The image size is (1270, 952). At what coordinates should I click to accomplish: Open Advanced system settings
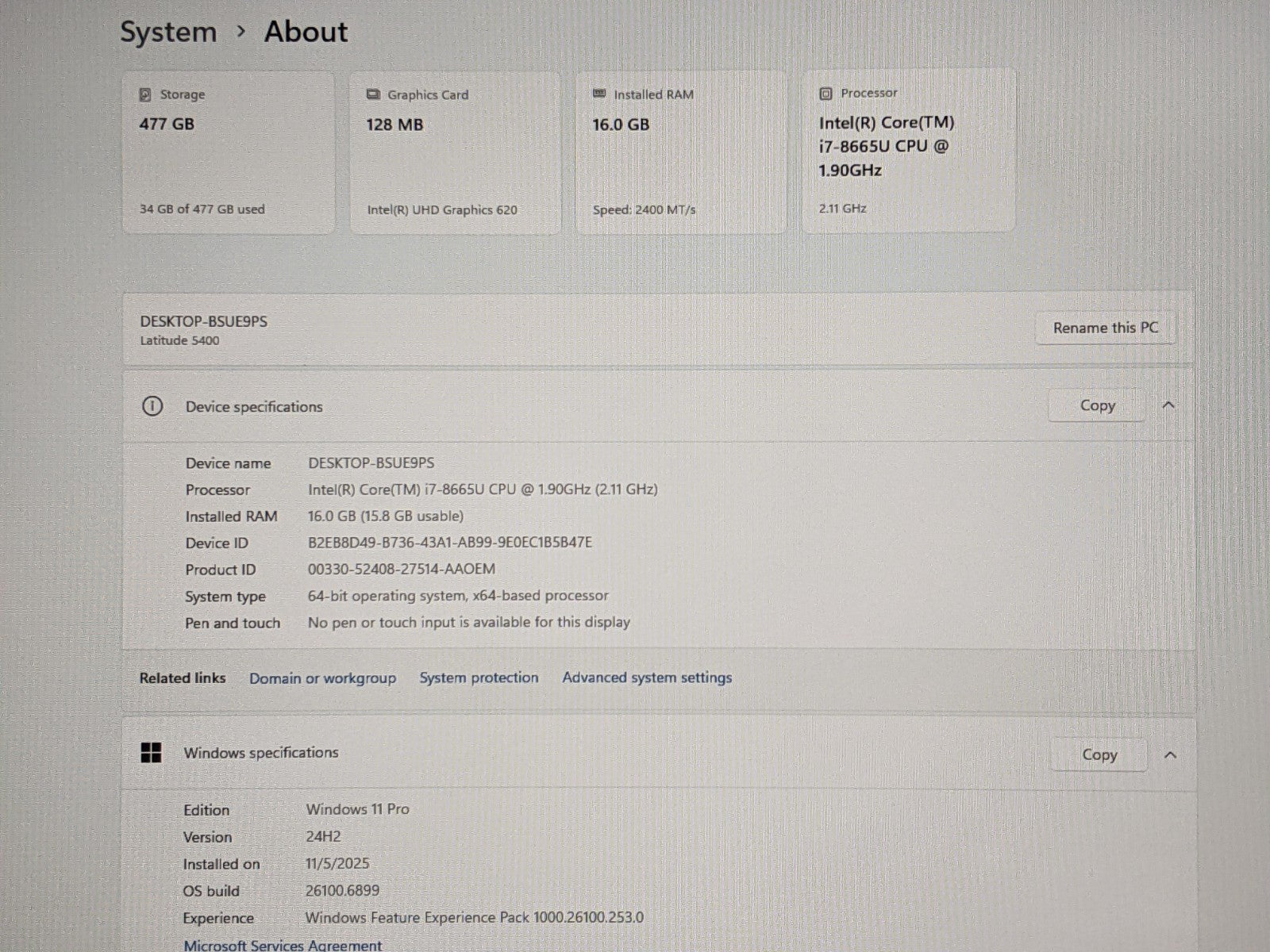click(647, 678)
